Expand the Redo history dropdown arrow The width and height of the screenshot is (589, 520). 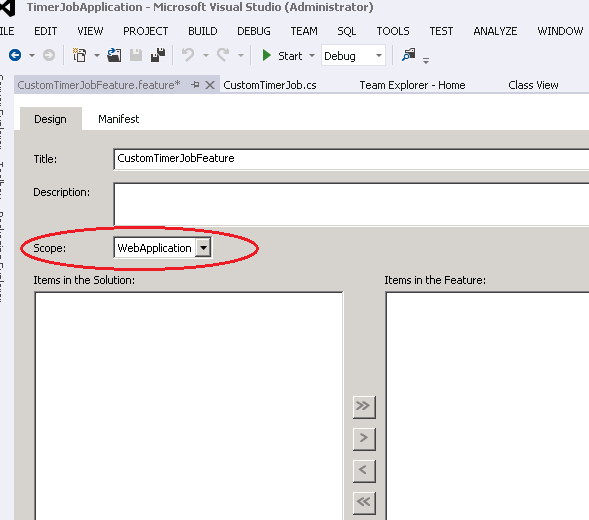click(241, 56)
